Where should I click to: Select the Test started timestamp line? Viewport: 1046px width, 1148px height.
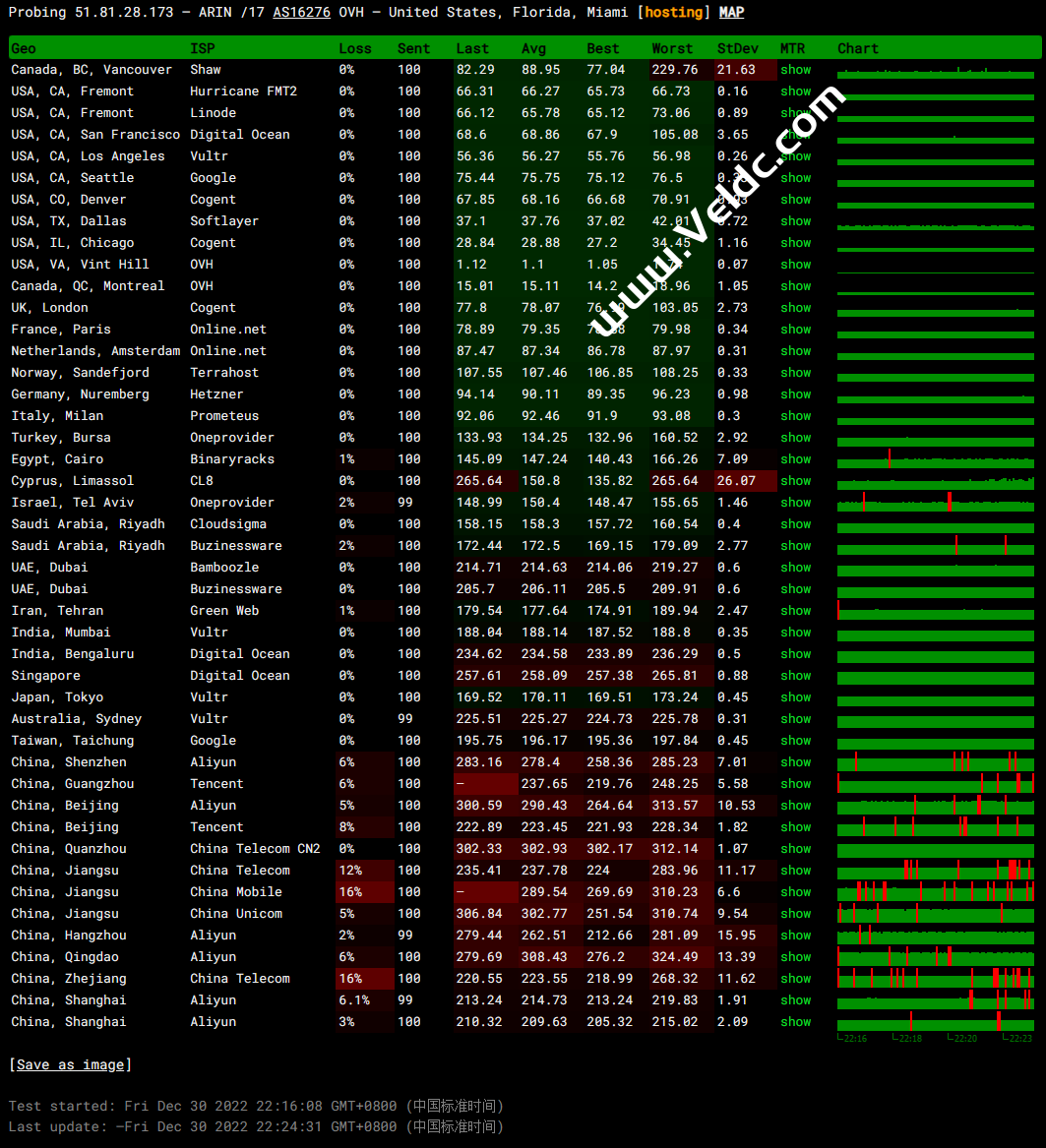[257, 1106]
